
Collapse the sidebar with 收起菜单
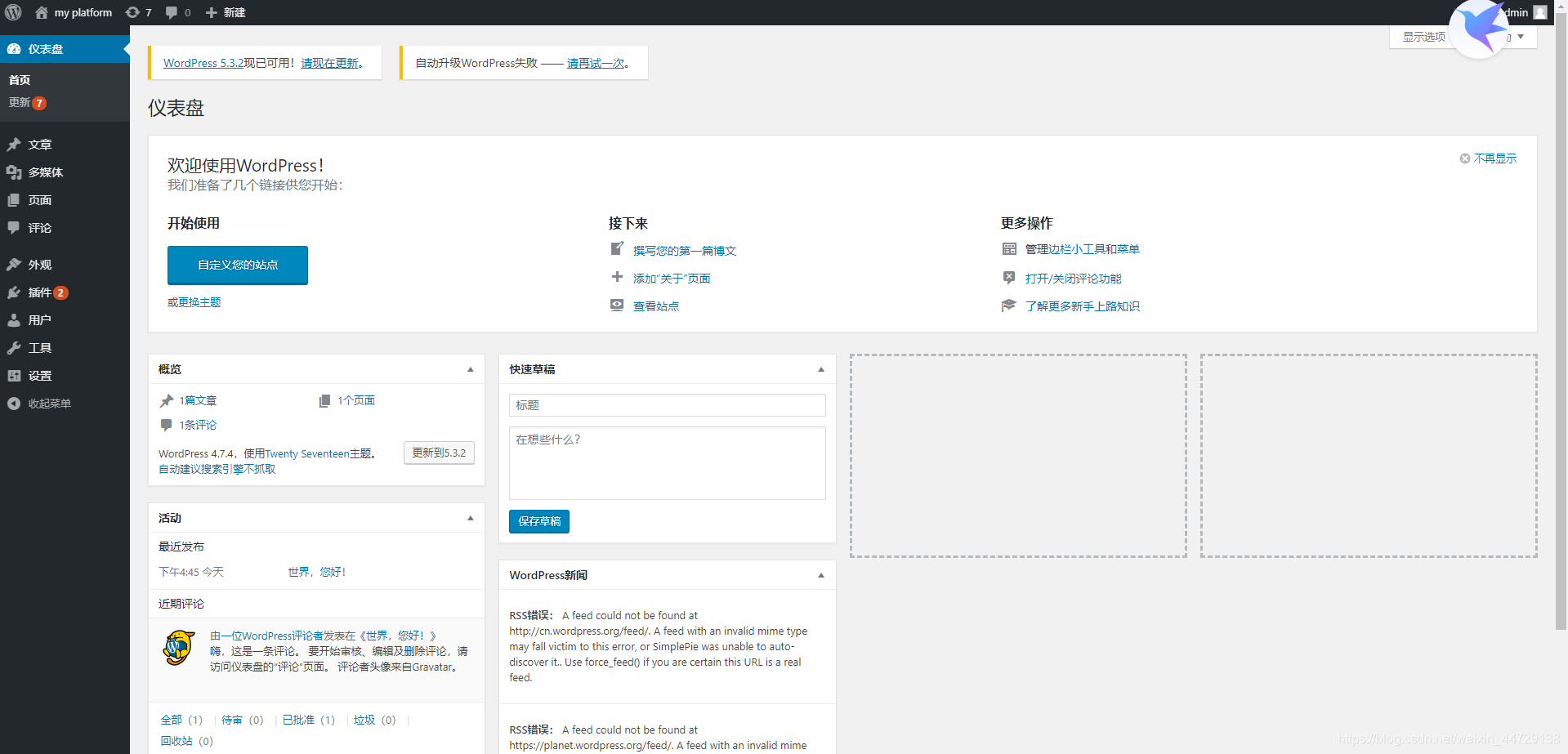[65, 404]
